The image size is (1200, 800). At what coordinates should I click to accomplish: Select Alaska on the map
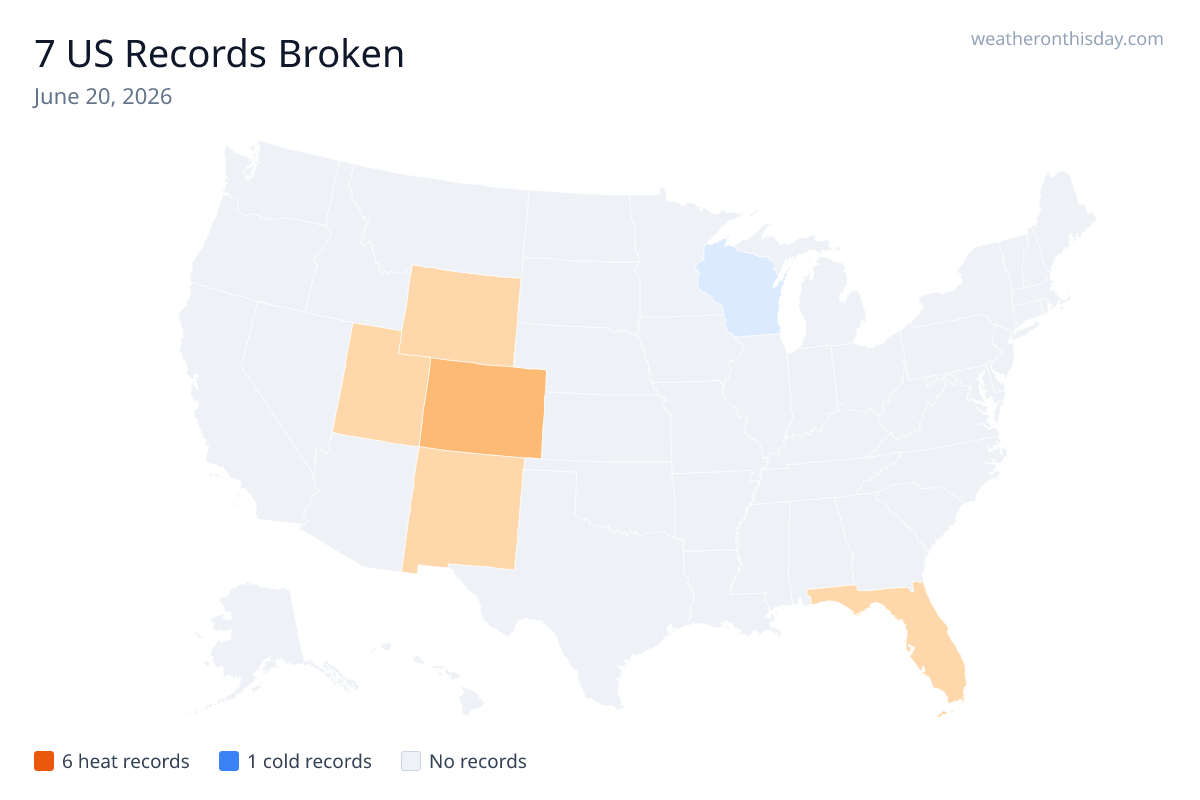(x=262, y=640)
